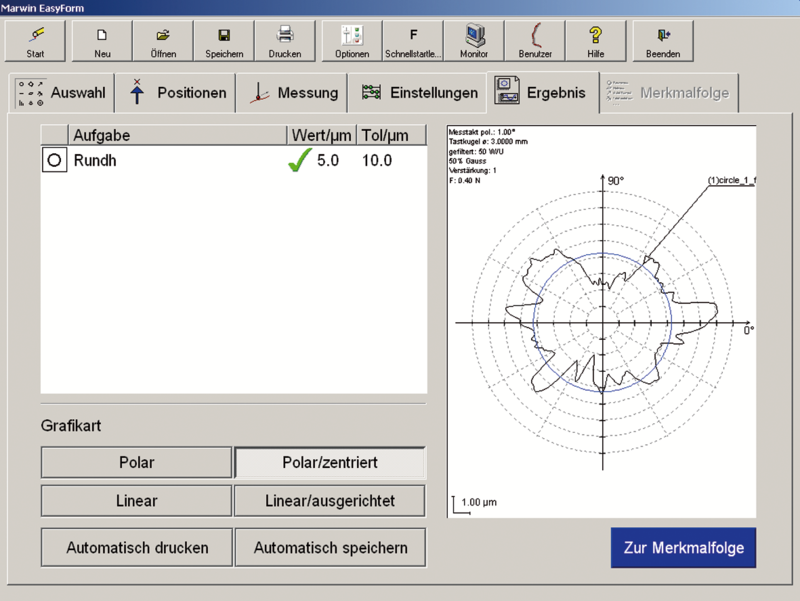
Task: Print with the Drucken icon
Action: (284, 40)
